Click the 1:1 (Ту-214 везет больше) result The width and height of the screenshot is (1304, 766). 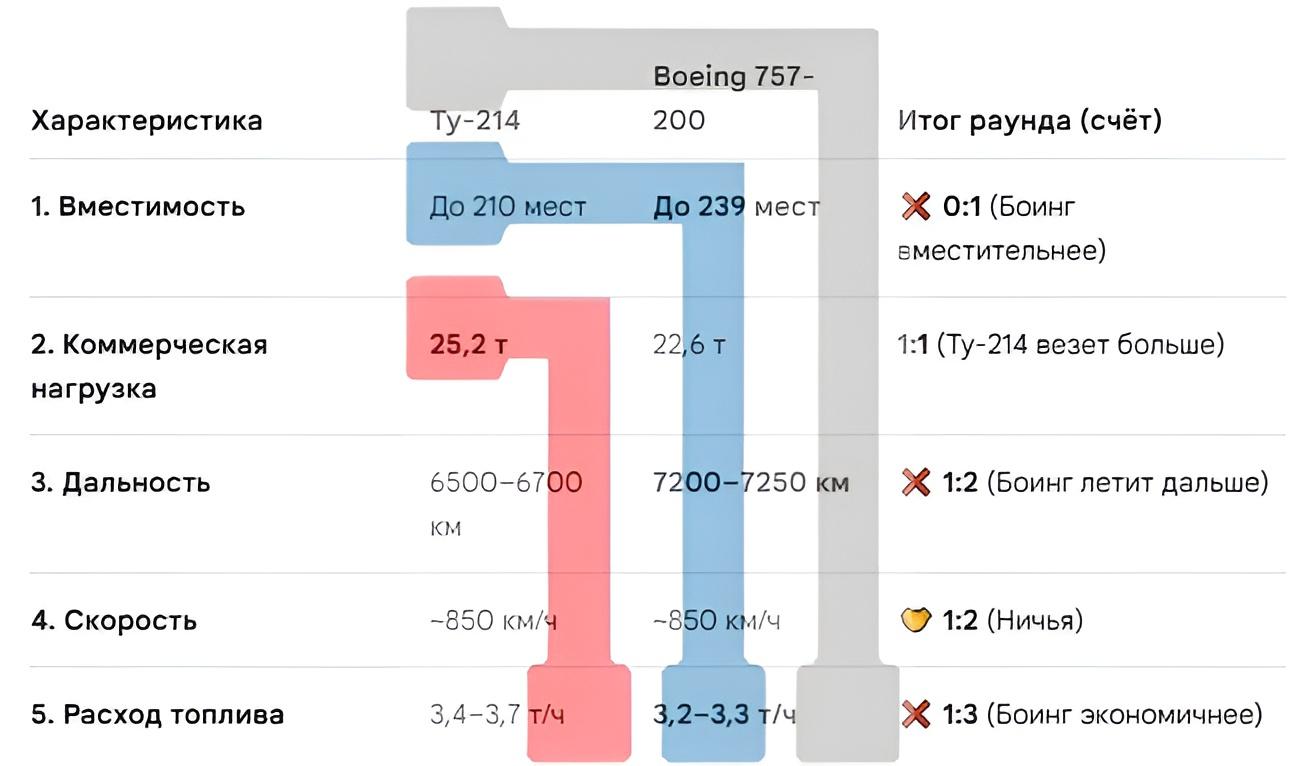coord(1061,346)
